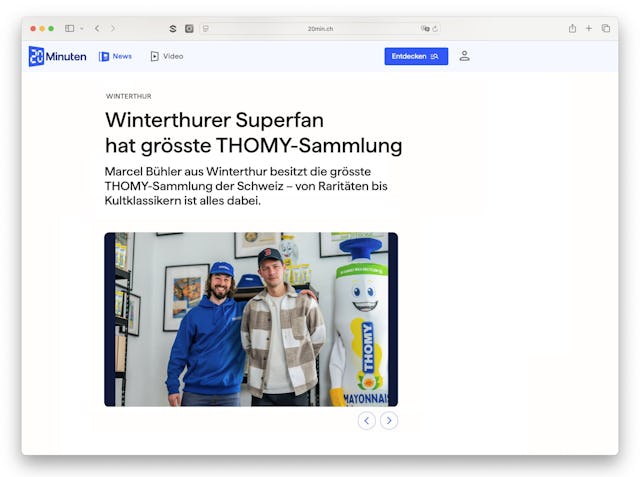Go forward to the next page
This screenshot has height=477, width=640.
click(x=112, y=28)
